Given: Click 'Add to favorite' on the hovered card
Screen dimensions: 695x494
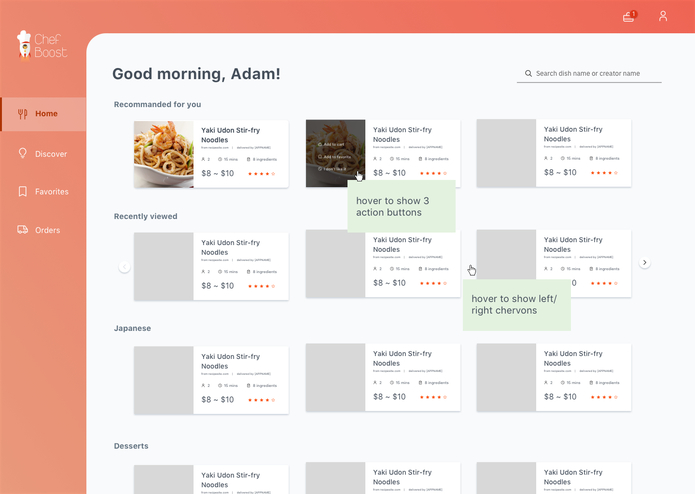Looking at the screenshot, I should pos(334,157).
